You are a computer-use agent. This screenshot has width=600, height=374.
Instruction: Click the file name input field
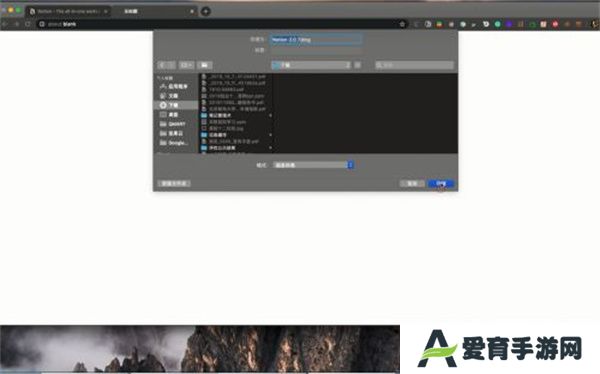[x=316, y=39]
